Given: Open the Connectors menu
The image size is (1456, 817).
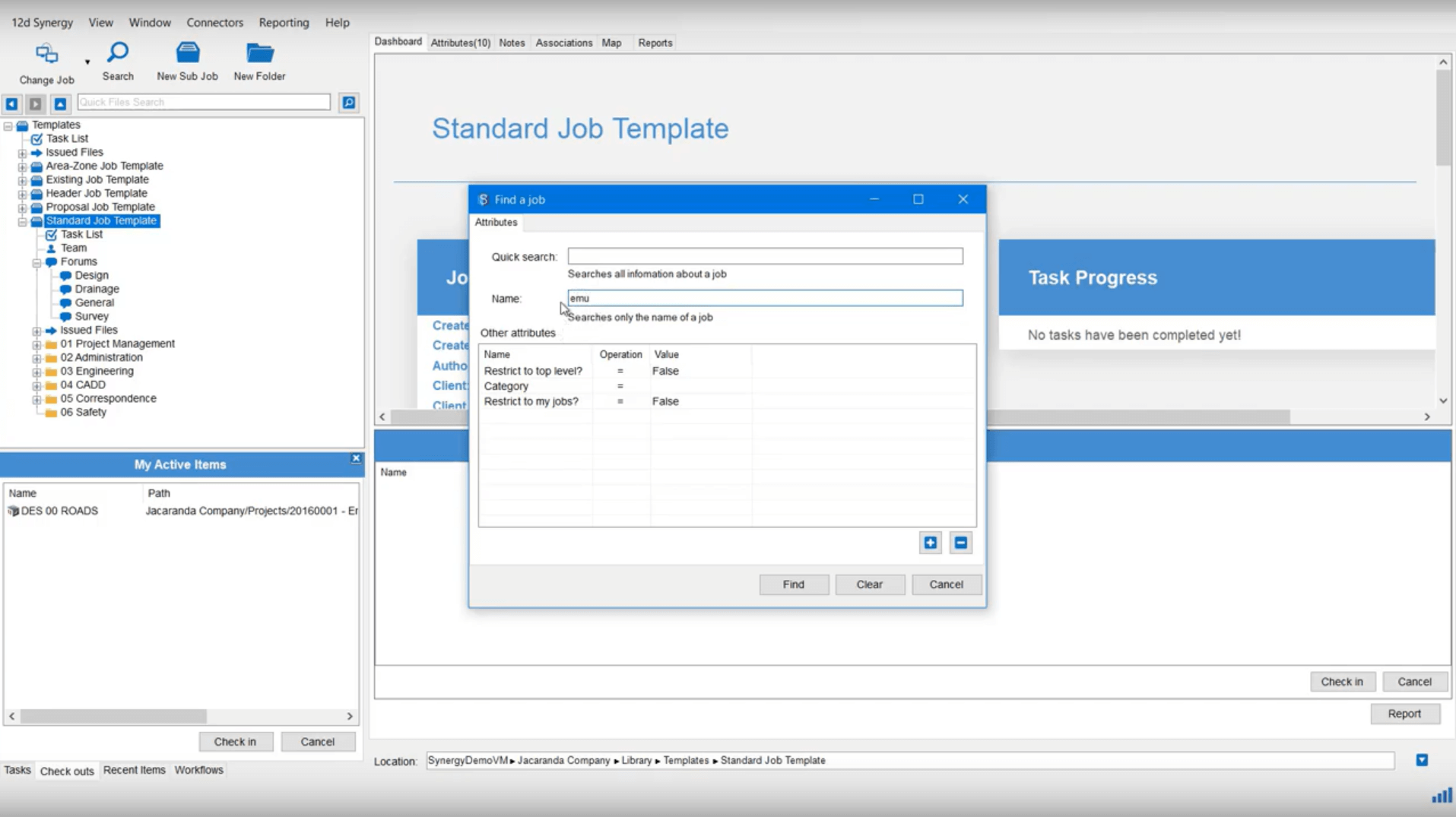Looking at the screenshot, I should 214,23.
